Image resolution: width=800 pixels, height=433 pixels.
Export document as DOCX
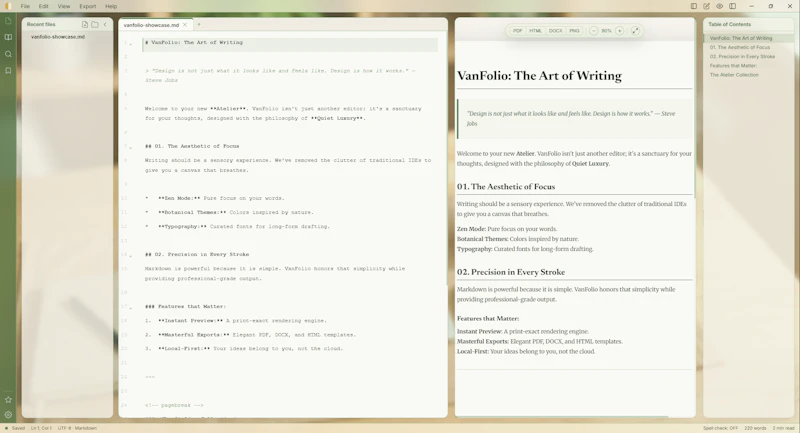pyautogui.click(x=556, y=31)
